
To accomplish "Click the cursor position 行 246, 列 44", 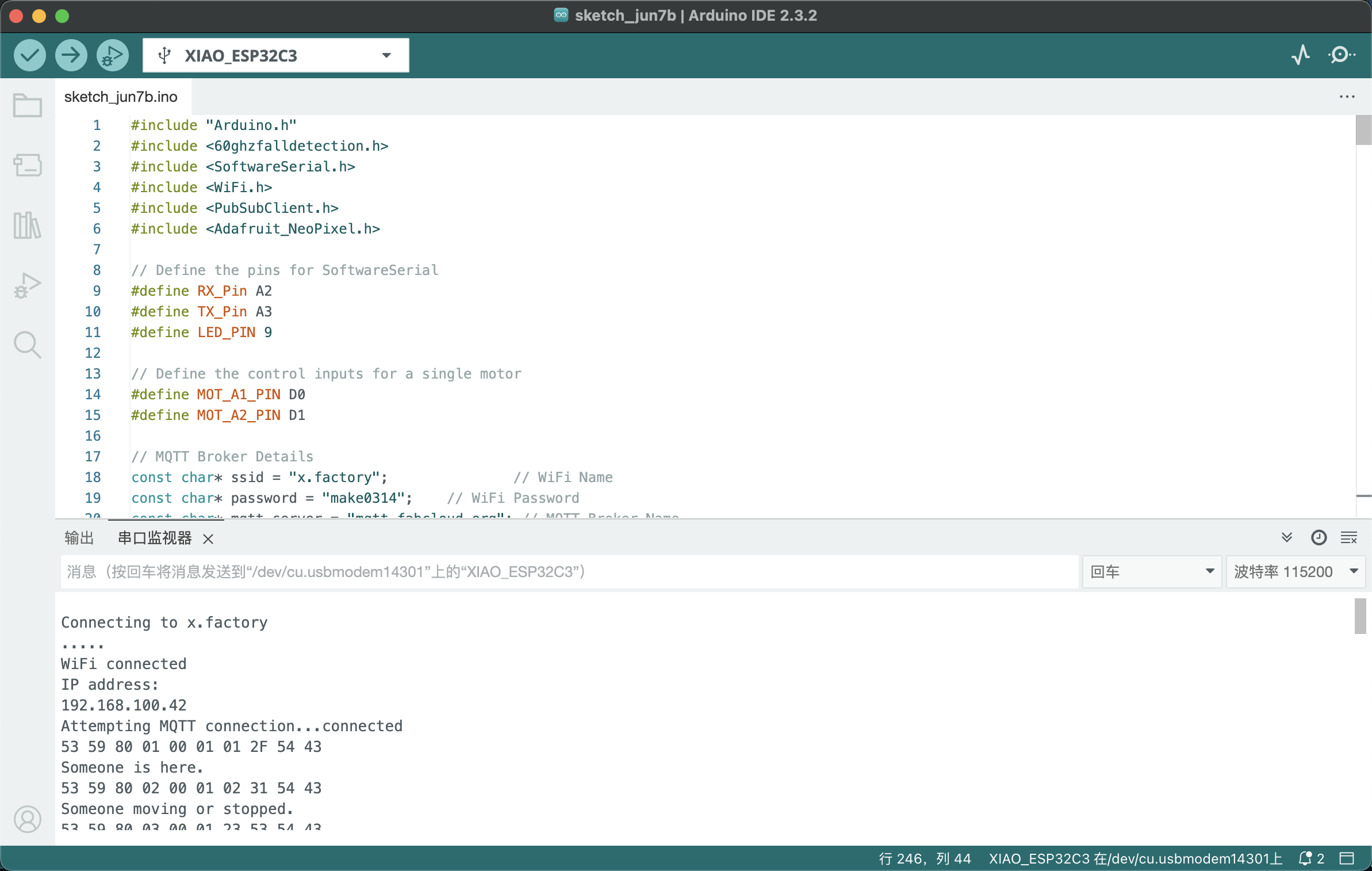I will click(925, 858).
